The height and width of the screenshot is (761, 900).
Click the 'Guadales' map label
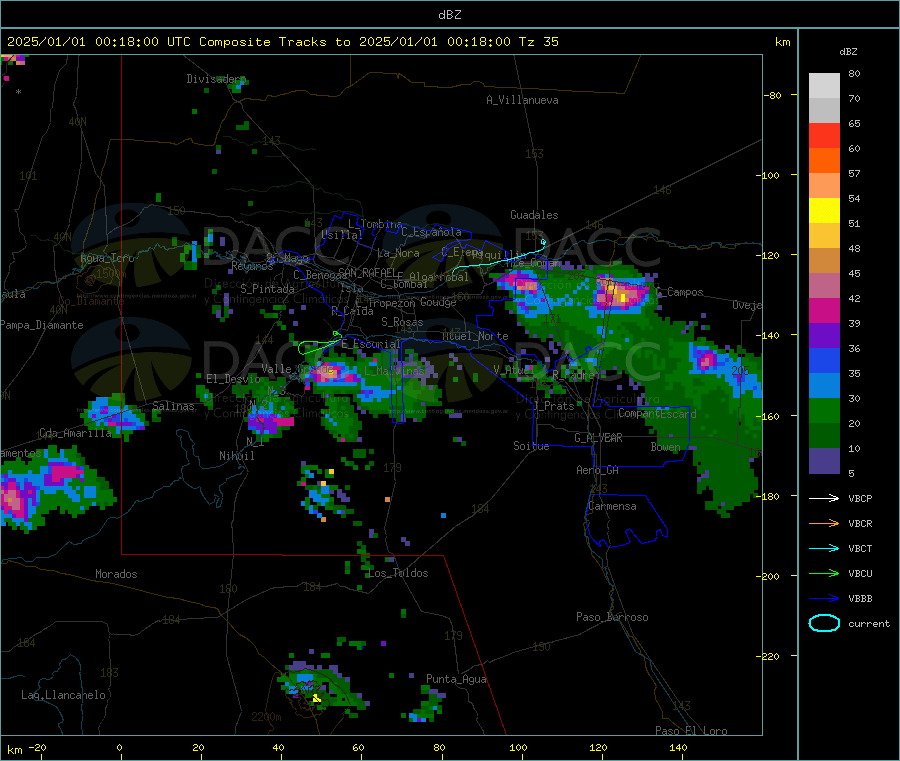tap(534, 215)
